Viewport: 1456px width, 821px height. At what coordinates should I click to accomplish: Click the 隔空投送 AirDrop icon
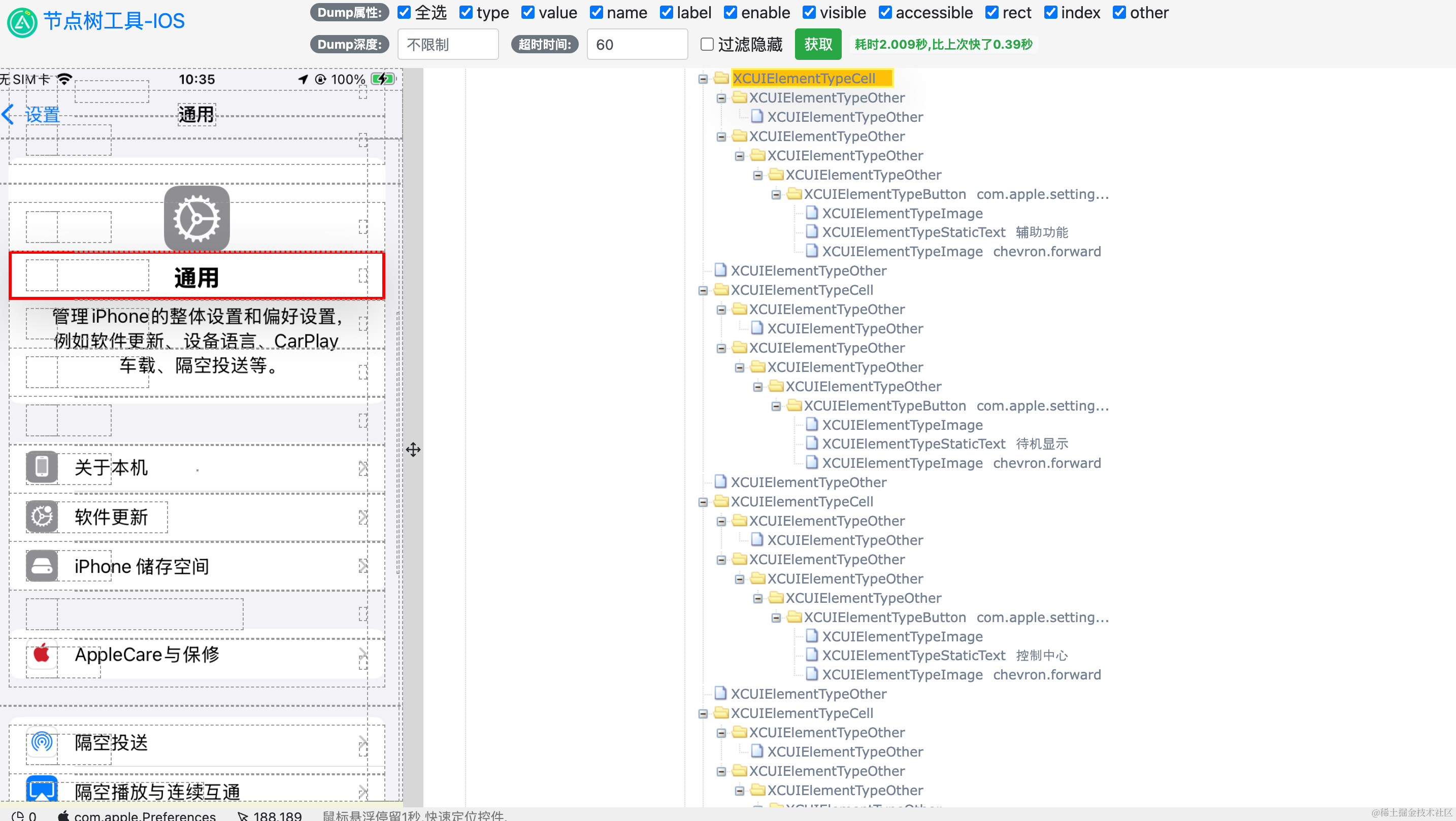click(x=42, y=742)
